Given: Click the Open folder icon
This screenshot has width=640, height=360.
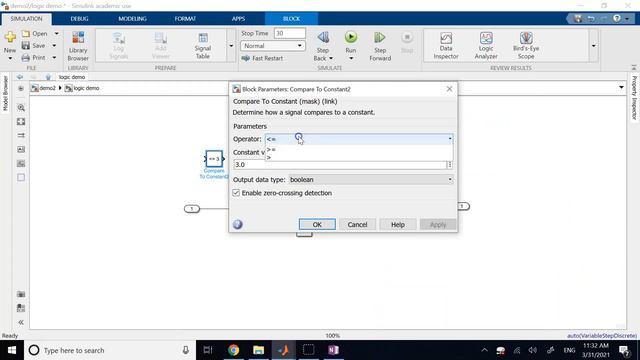Looking at the screenshot, I should pyautogui.click(x=26, y=33).
